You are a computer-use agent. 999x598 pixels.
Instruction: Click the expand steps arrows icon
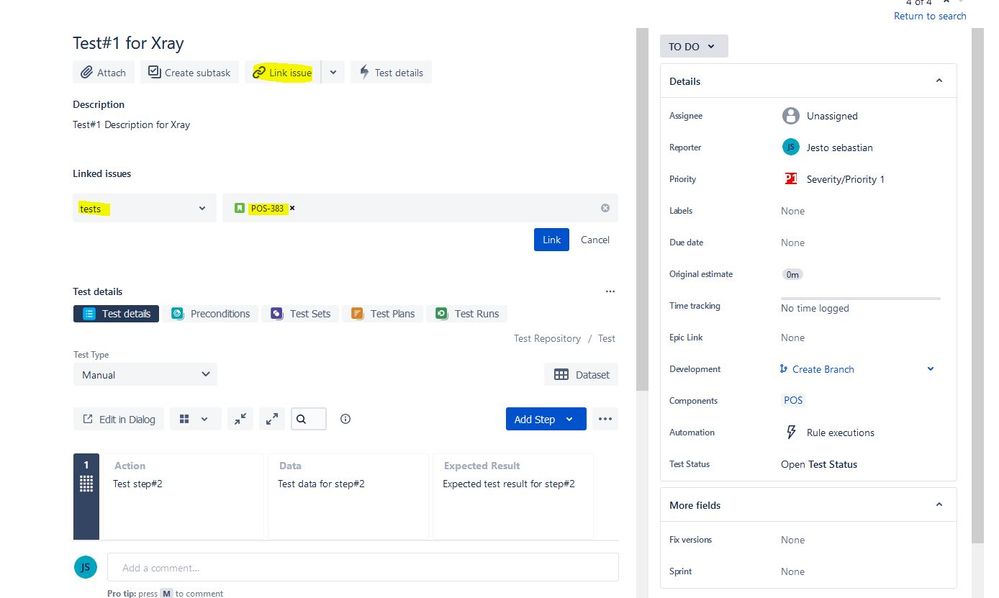pos(272,419)
